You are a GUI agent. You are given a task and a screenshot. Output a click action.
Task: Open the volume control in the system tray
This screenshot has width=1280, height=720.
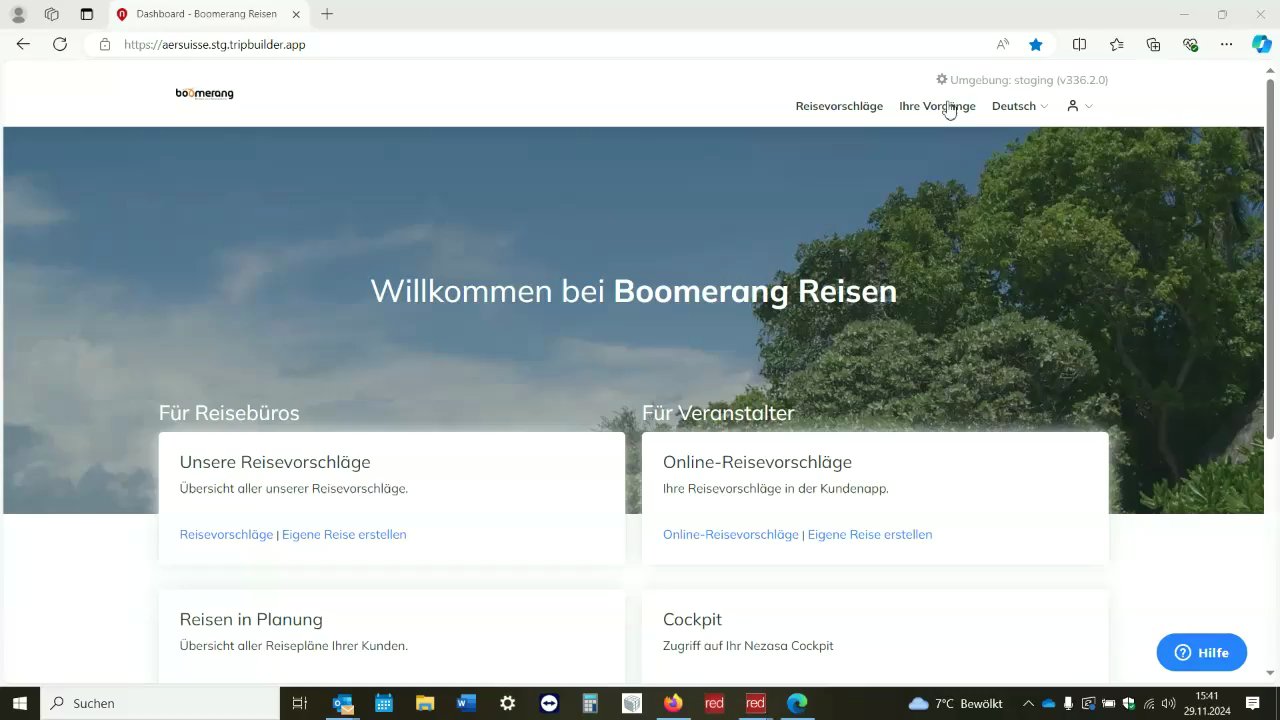coord(1168,703)
